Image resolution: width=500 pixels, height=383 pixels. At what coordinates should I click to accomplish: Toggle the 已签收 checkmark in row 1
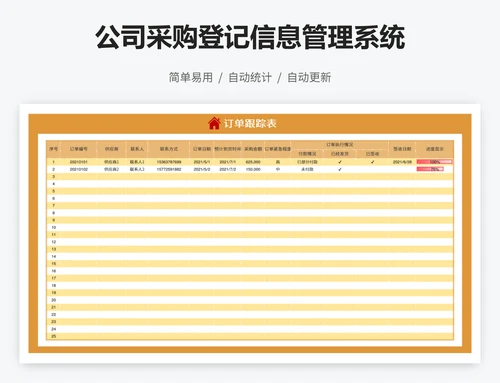point(372,162)
